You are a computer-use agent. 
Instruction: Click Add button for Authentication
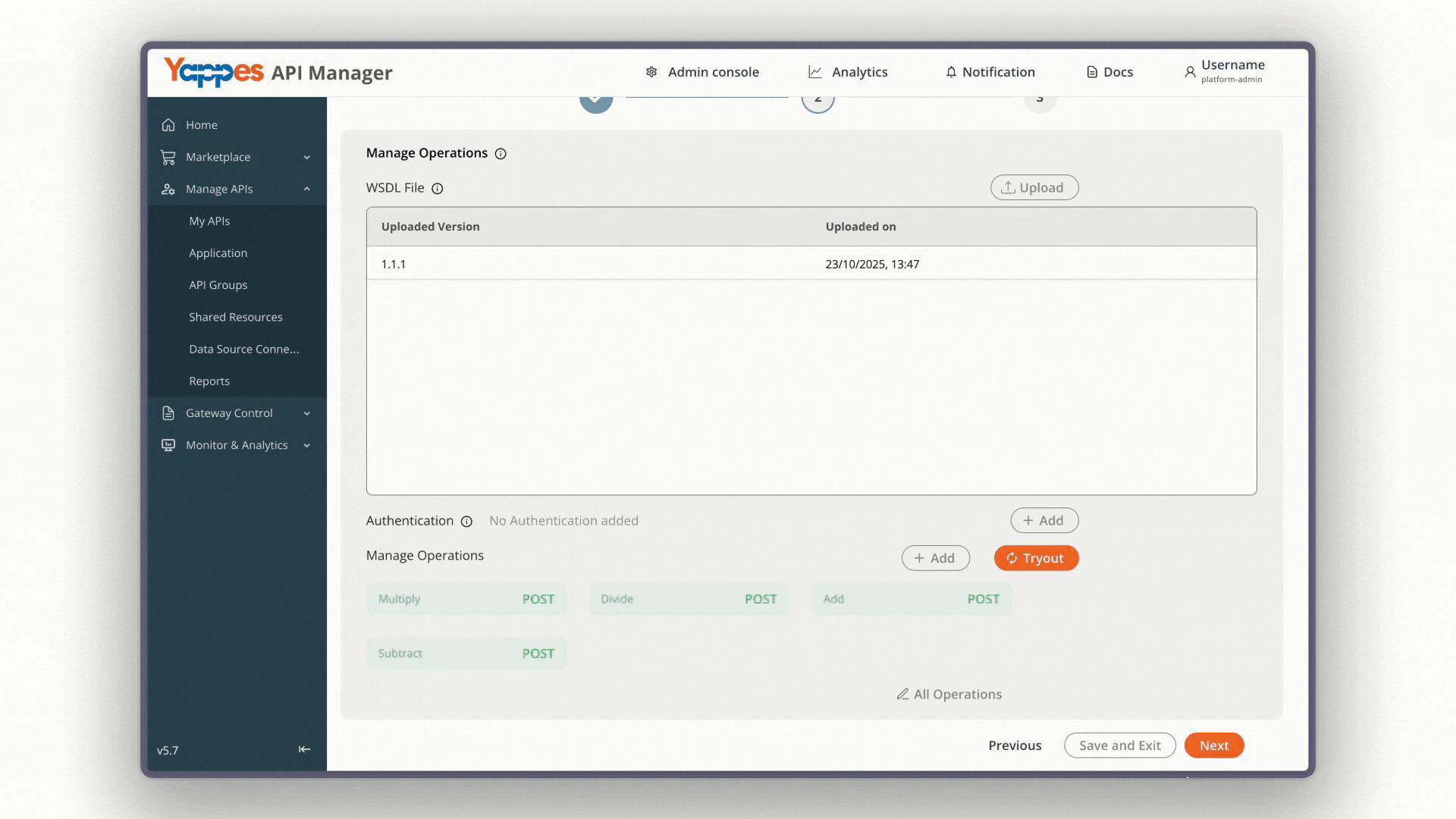[x=1044, y=520]
